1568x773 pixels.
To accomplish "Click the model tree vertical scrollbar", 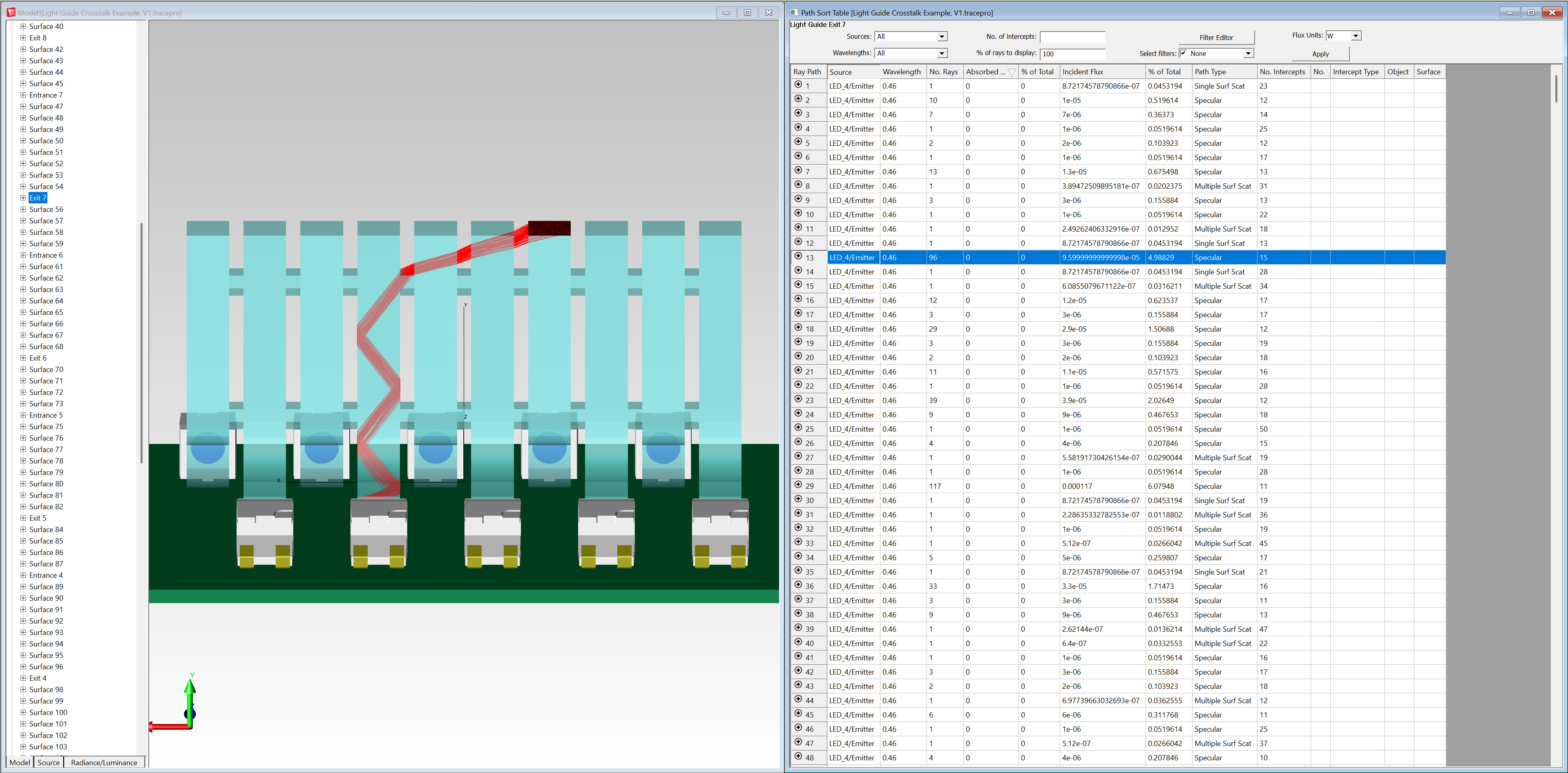I will point(141,343).
